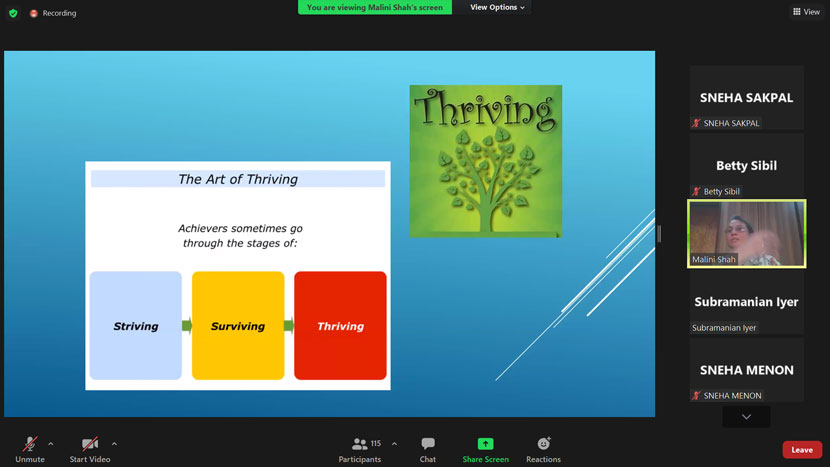Click the 'viewing Malini Shah's screen' banner
830x467 pixels.
[x=375, y=7]
